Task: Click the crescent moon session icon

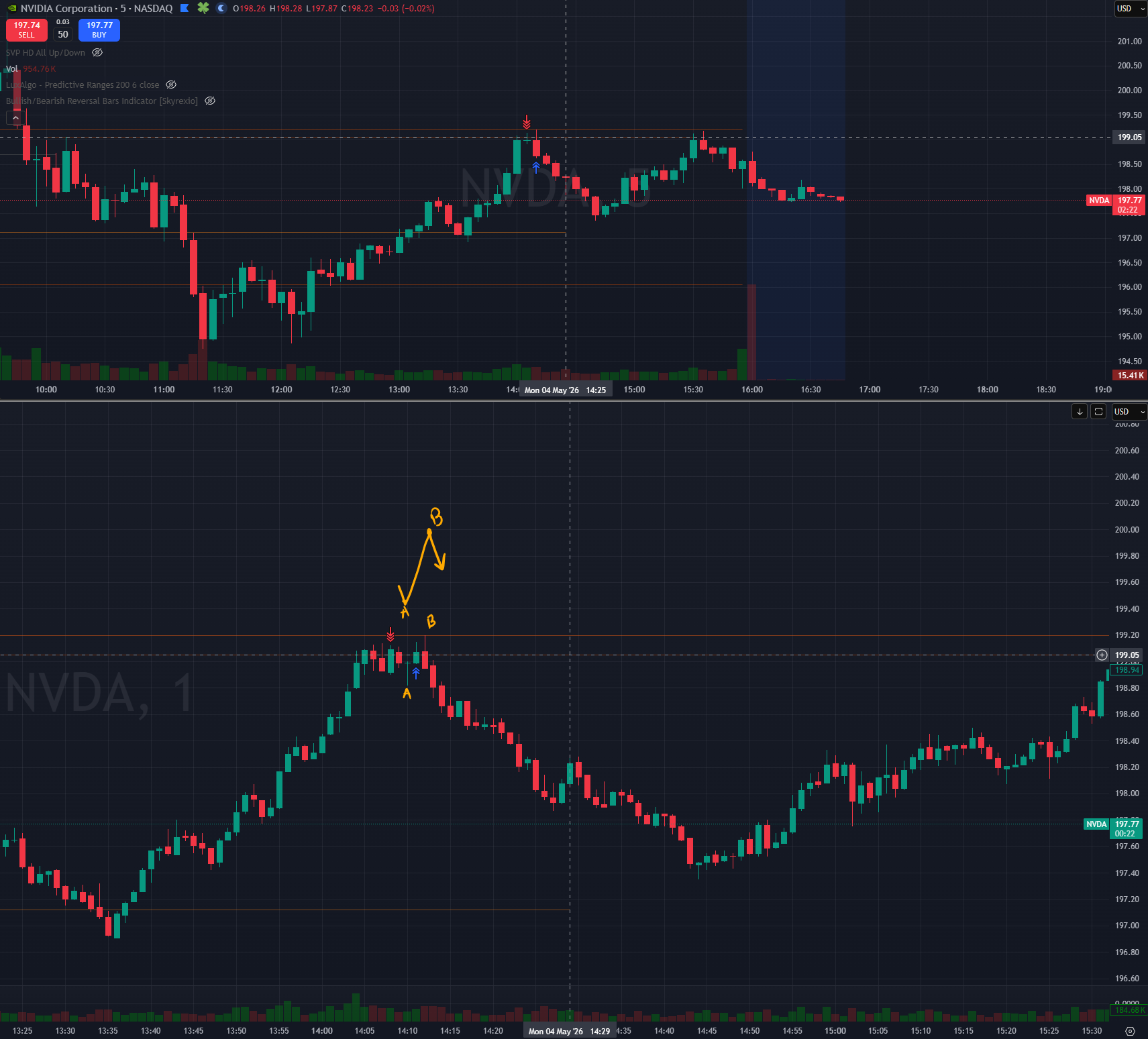Action: click(221, 8)
